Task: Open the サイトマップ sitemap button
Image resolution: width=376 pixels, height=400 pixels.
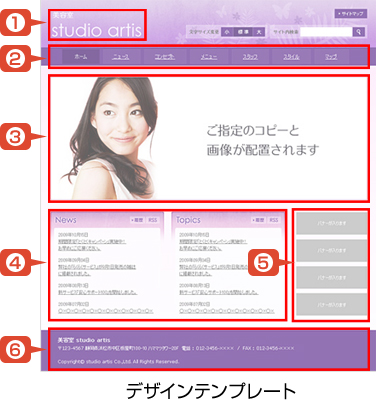Action: [x=351, y=14]
